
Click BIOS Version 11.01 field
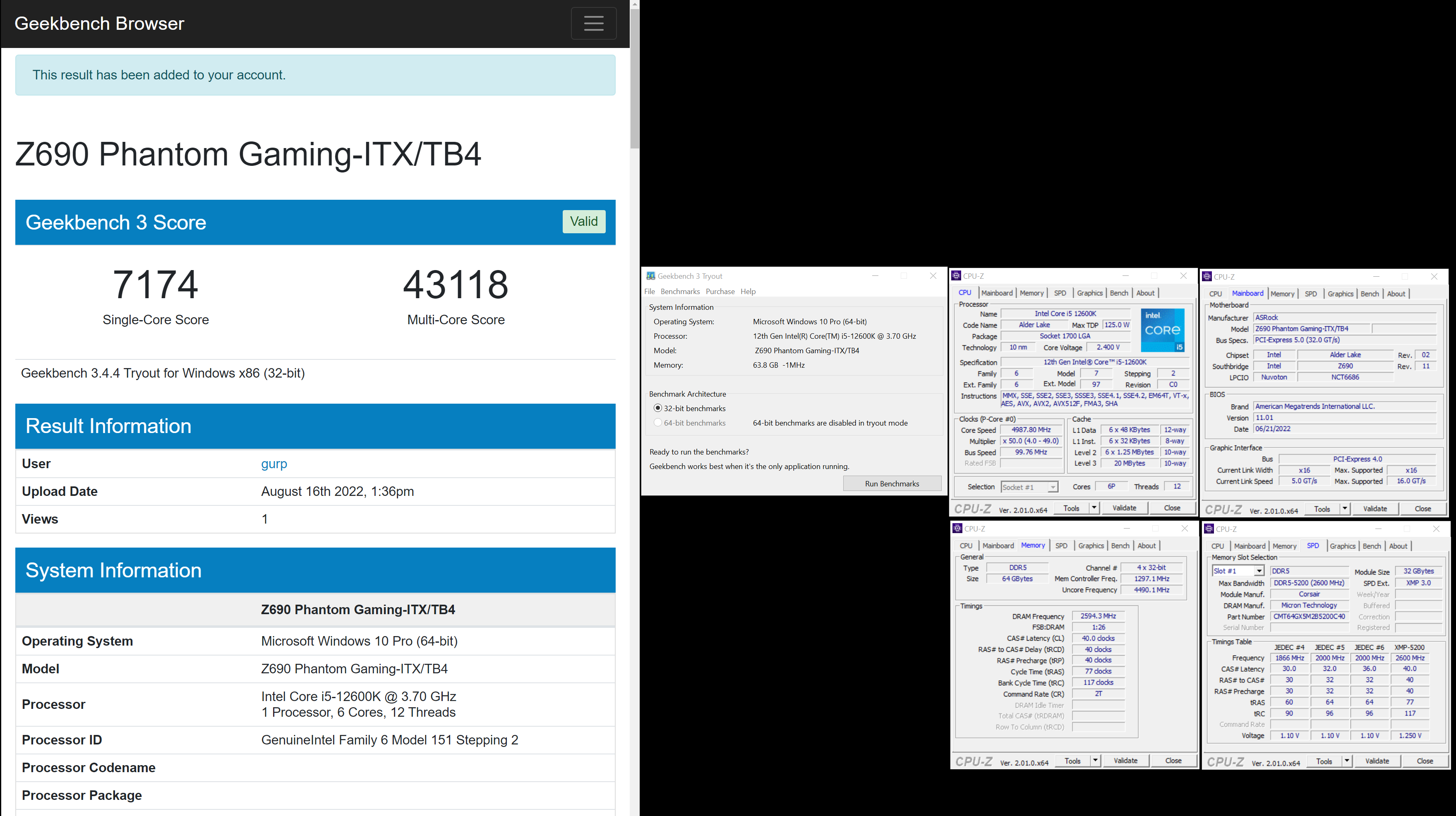coord(1345,418)
